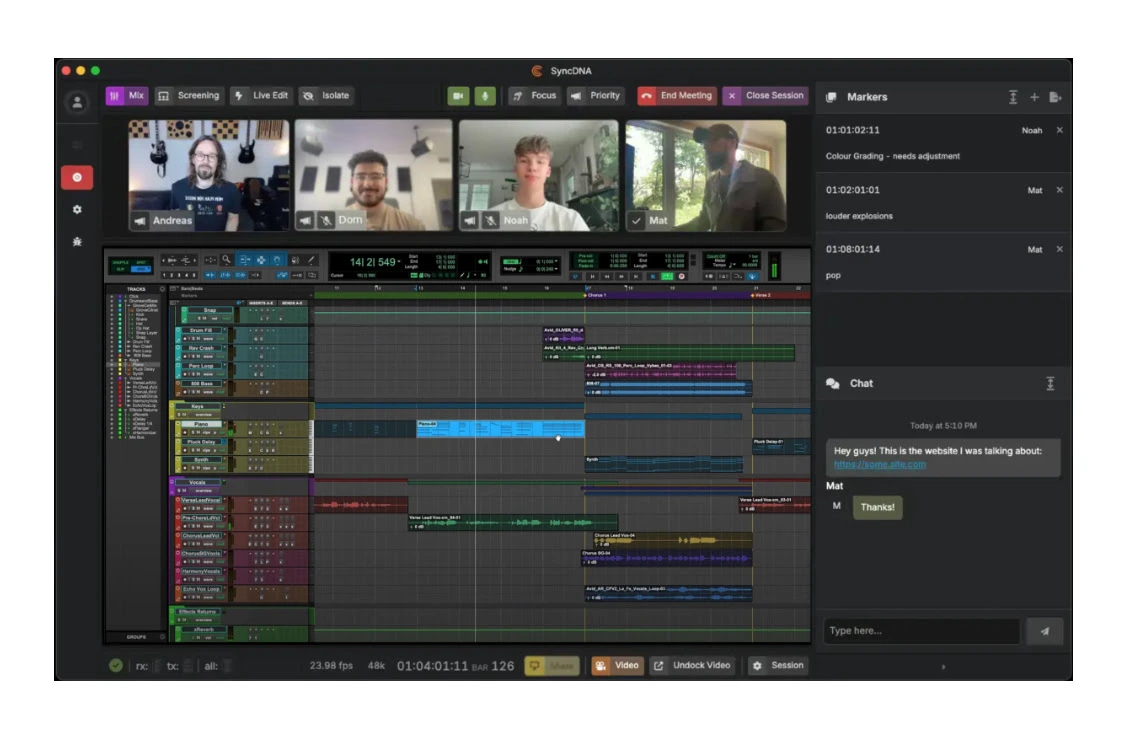Collapse the Chat panel
This screenshot has height=730, width=1135.
click(1050, 383)
